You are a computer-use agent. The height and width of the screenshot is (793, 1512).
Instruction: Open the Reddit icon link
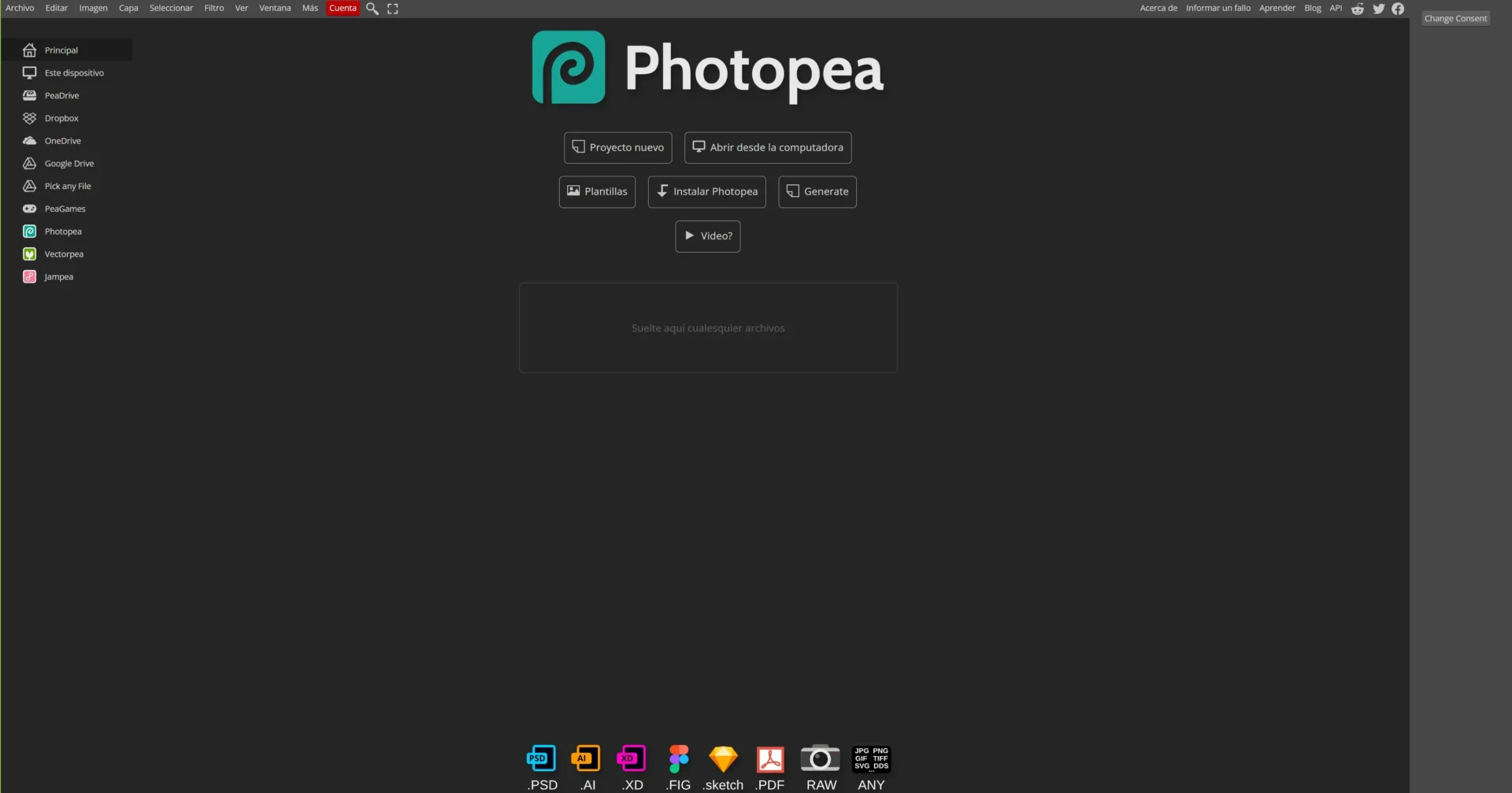click(x=1358, y=9)
